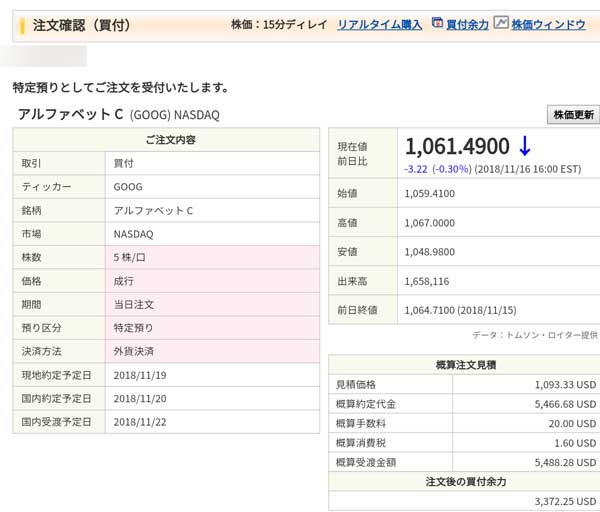
Task: Select the current price 1,061.4900 value
Action: [x=457, y=146]
